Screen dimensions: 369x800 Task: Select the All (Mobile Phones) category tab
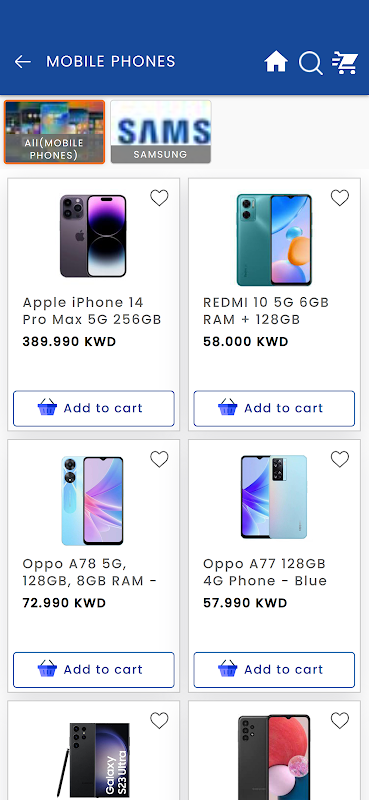tap(54, 132)
